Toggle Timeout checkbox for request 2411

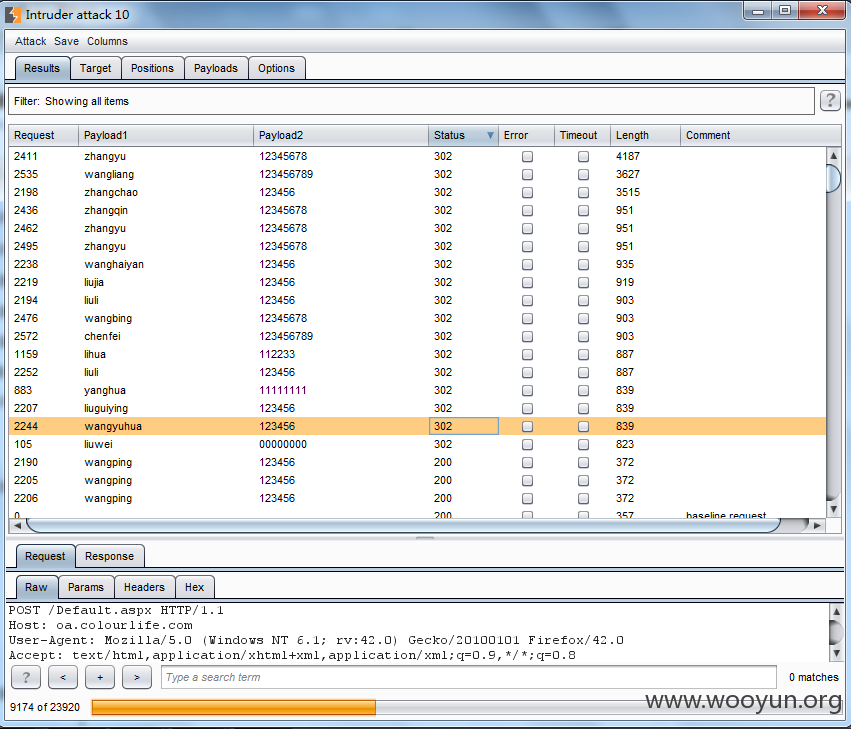(583, 156)
